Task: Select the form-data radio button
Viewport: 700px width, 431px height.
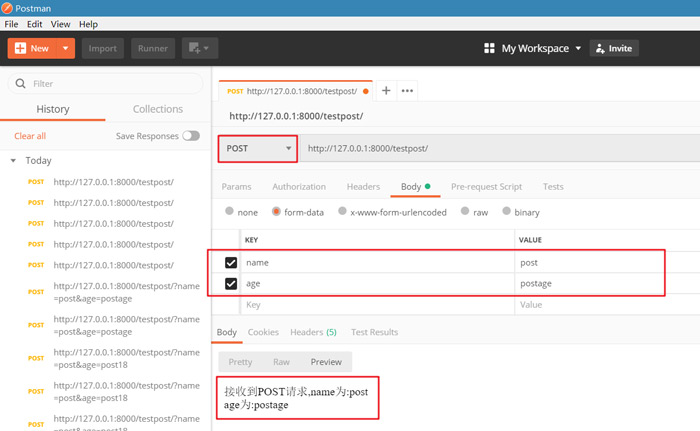Action: pyautogui.click(x=276, y=211)
